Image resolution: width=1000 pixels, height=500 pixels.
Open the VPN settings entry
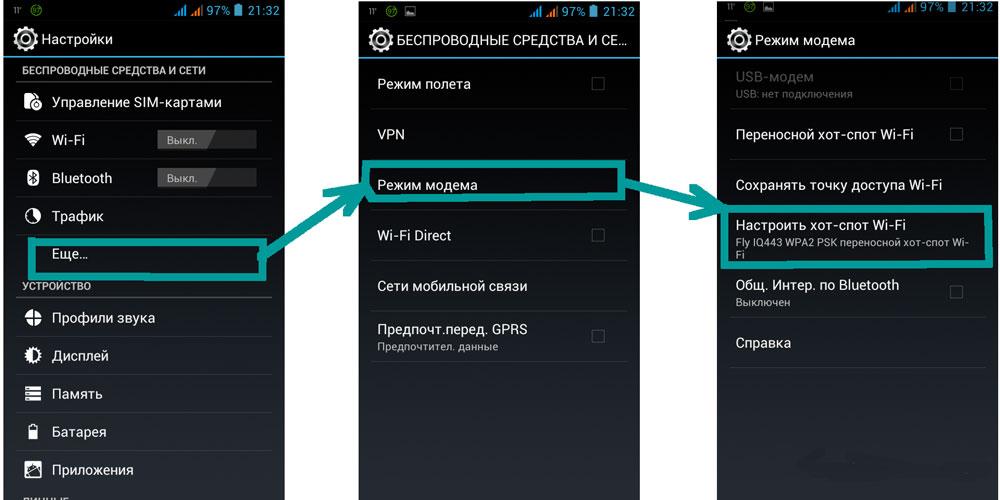(499, 135)
